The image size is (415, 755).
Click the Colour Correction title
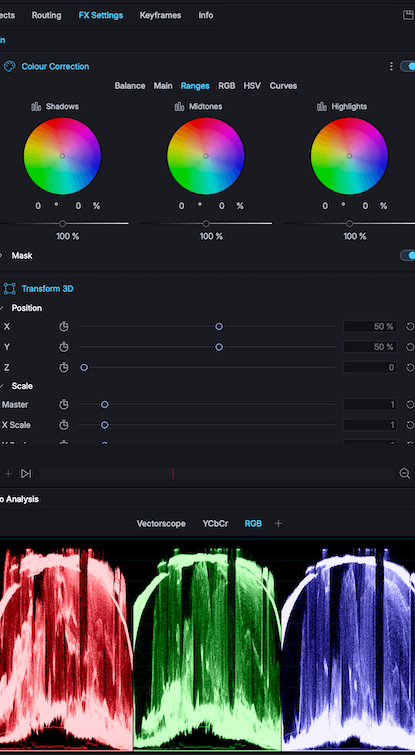[x=55, y=66]
